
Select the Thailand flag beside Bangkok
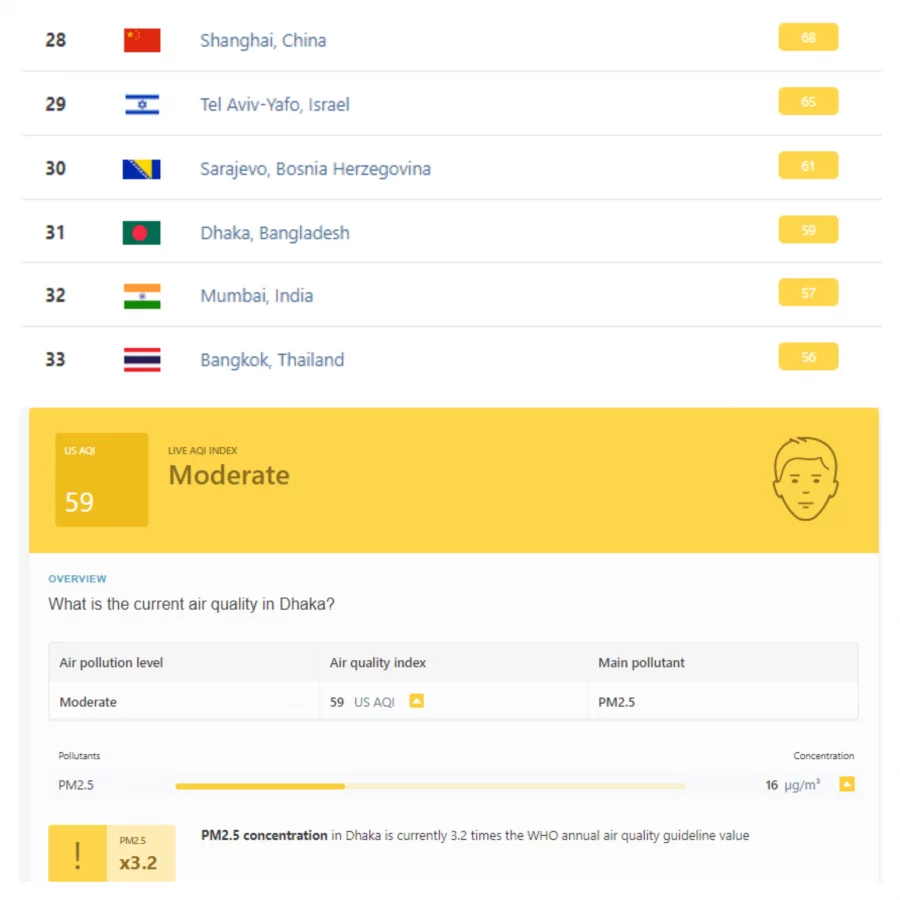[141, 360]
